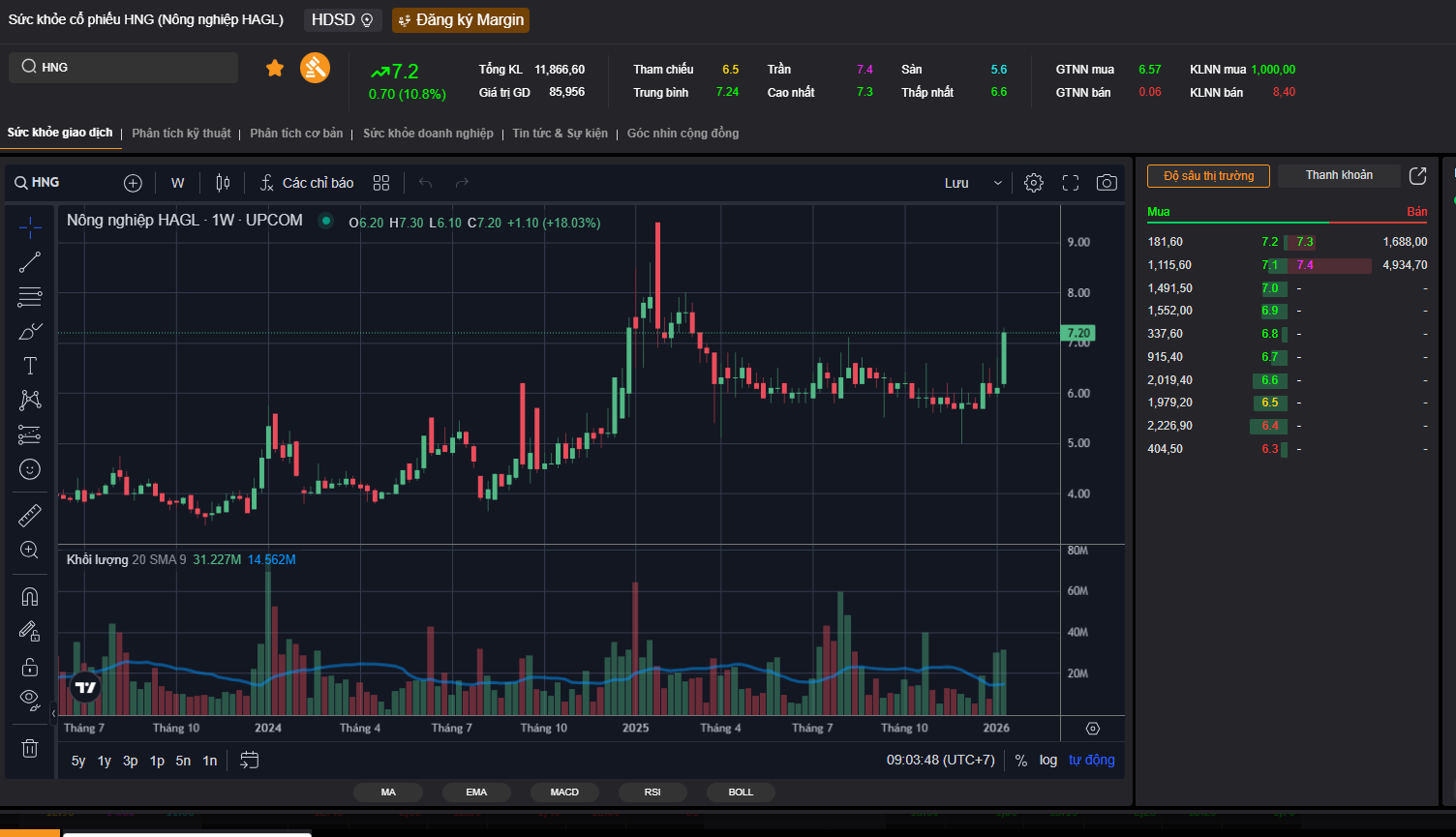Toggle tự động auto scale
1456x837 pixels.
(1092, 761)
